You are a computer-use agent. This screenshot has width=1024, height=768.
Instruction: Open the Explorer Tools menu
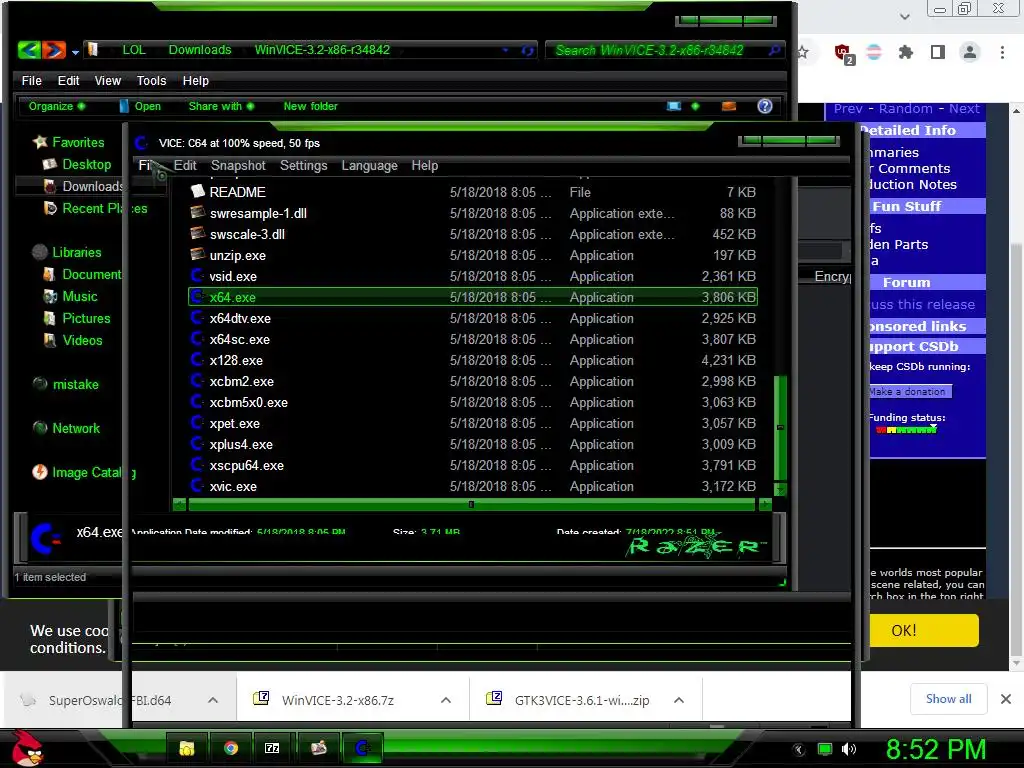pos(151,80)
